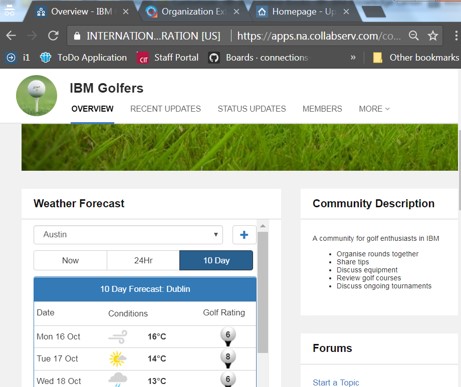
Task: Click the rain cloud icon for Wed 18 Oct
Action: (x=118, y=380)
